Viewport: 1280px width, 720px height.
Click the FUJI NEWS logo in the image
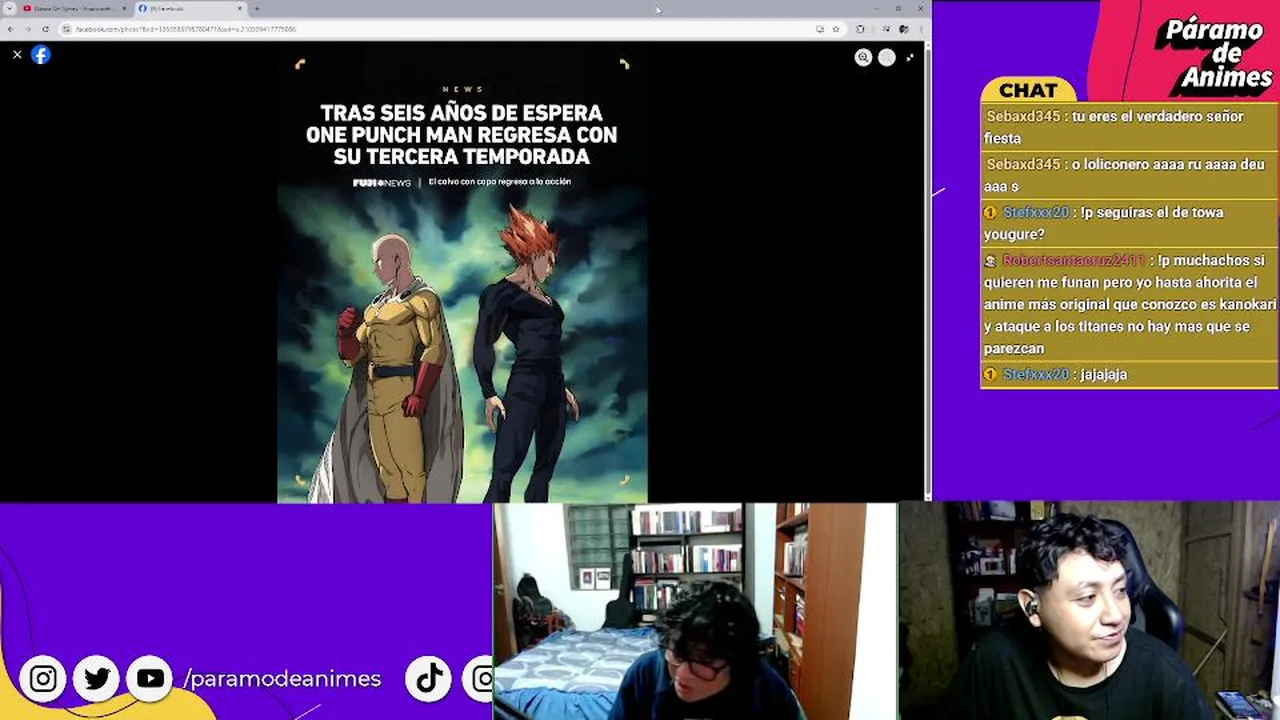[382, 182]
